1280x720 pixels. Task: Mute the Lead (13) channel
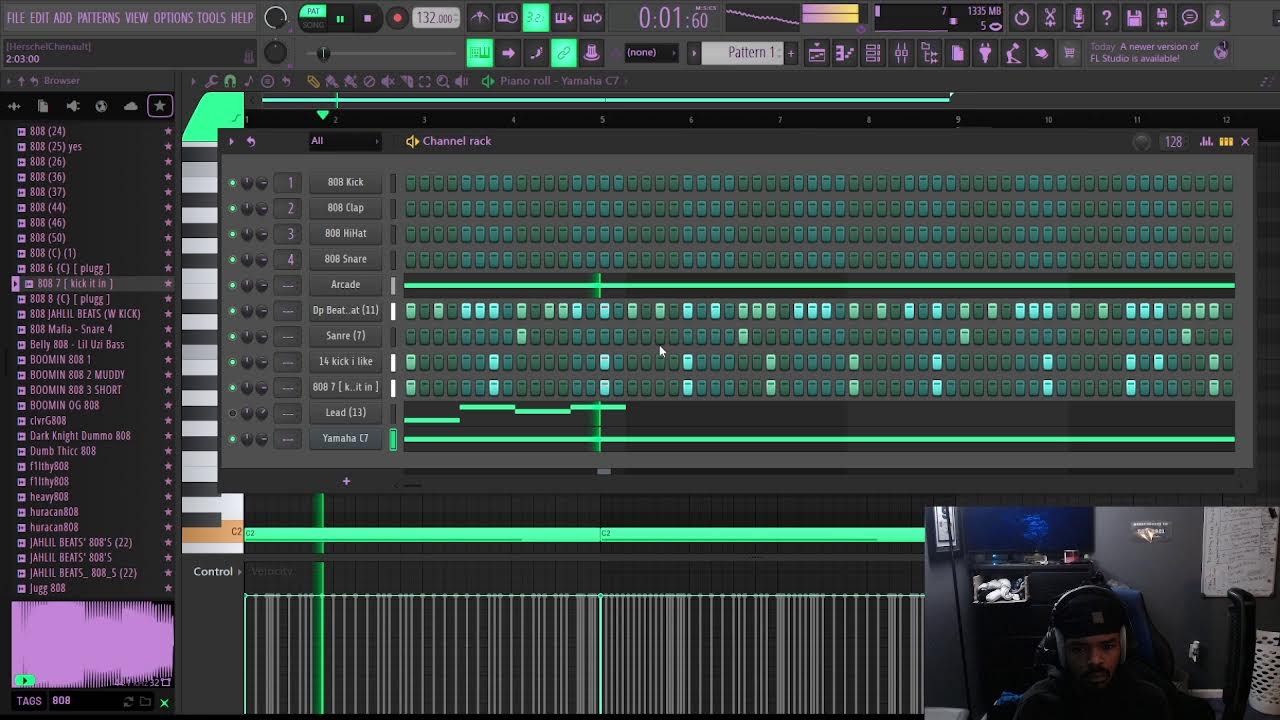click(233, 413)
